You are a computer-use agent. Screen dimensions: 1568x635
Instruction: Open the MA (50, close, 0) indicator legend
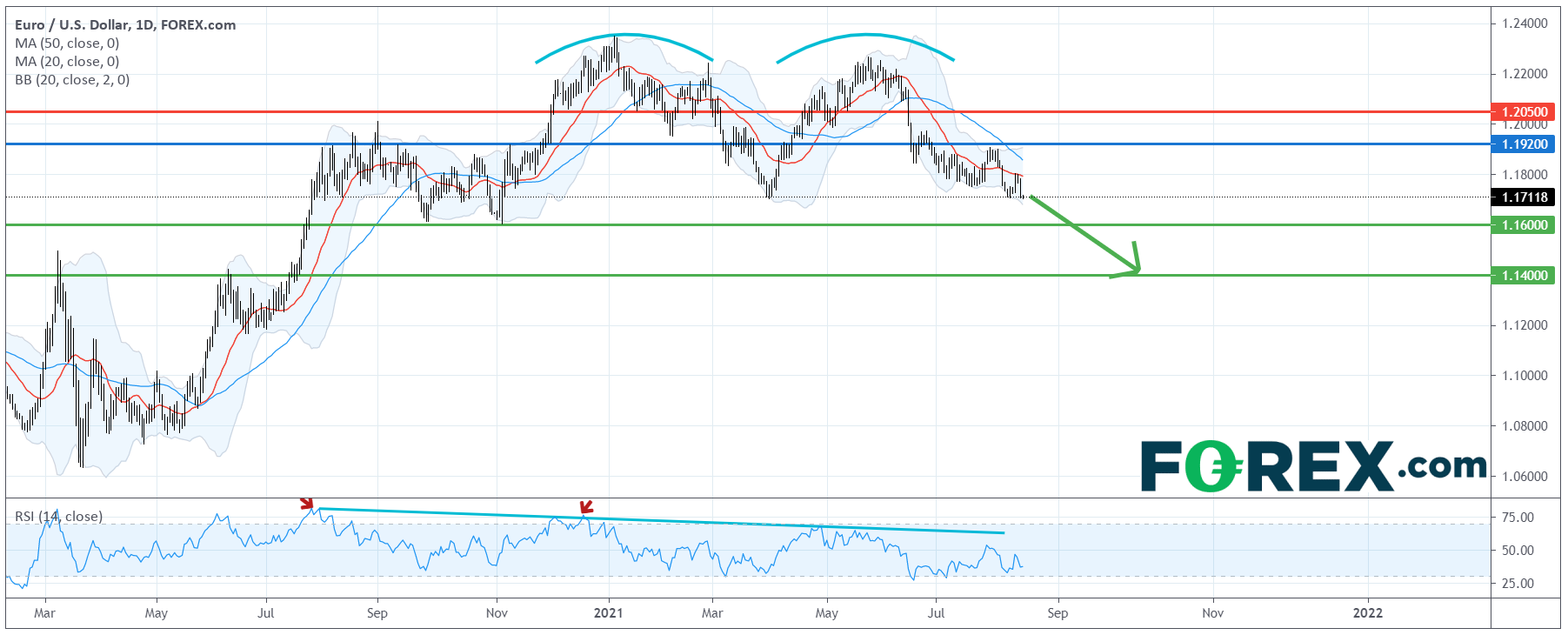[67, 43]
